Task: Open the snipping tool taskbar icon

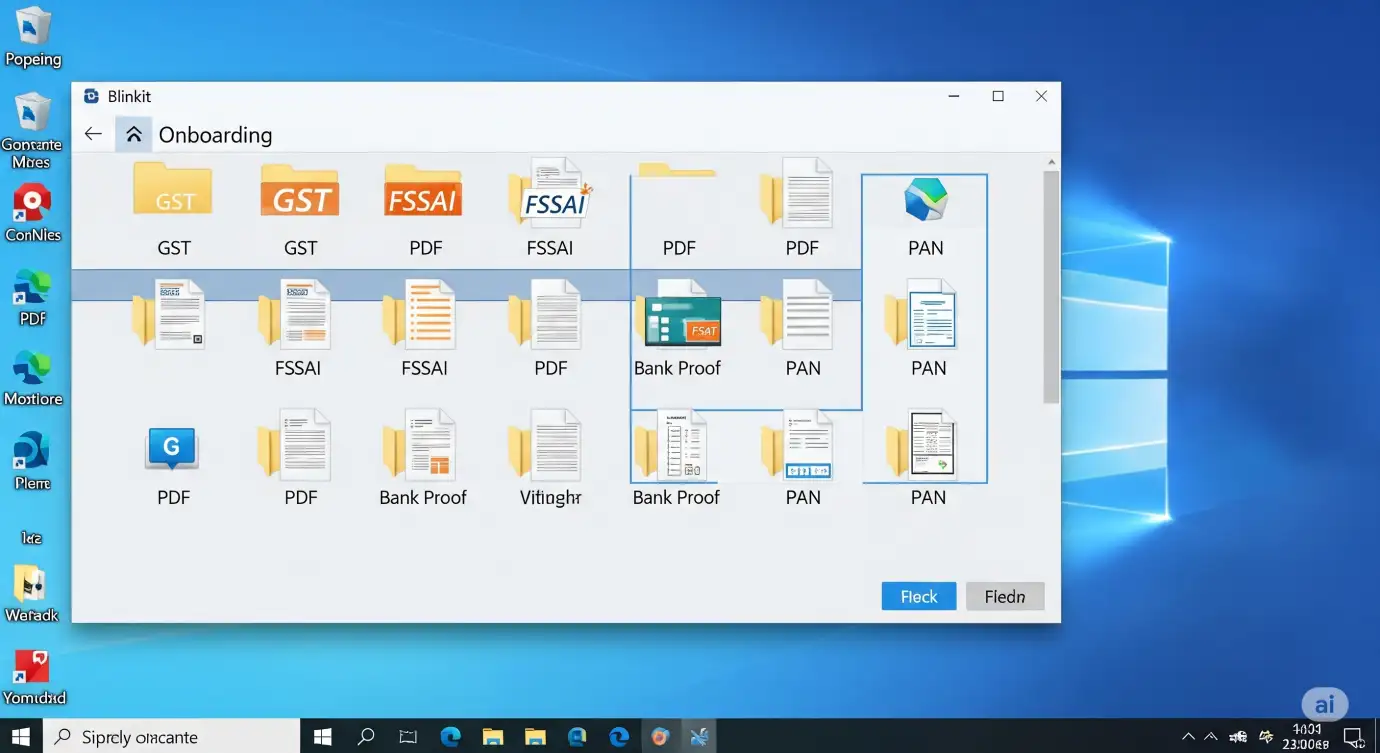Action: [701, 737]
